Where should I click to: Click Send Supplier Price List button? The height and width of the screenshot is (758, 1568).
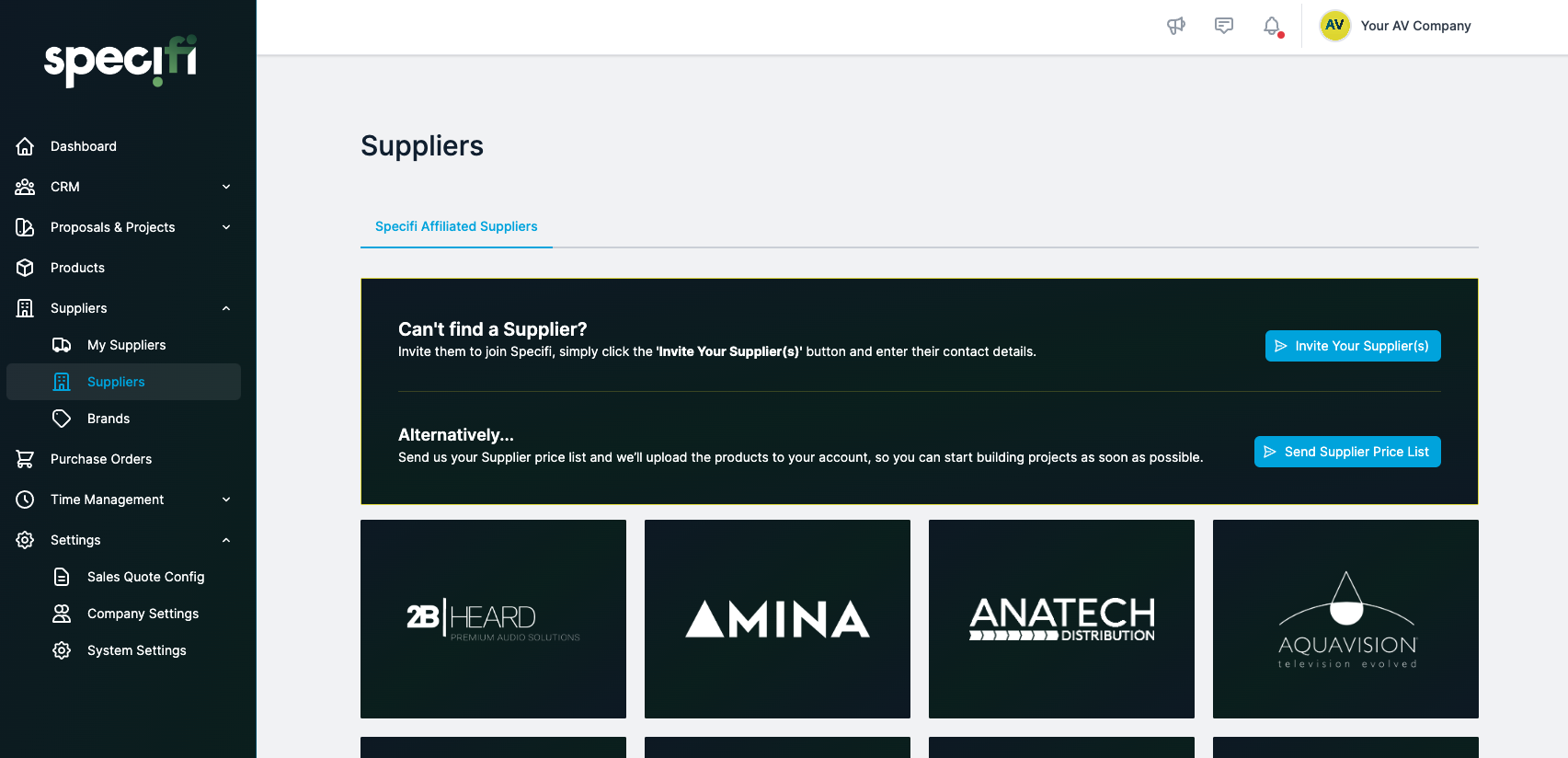(1347, 452)
